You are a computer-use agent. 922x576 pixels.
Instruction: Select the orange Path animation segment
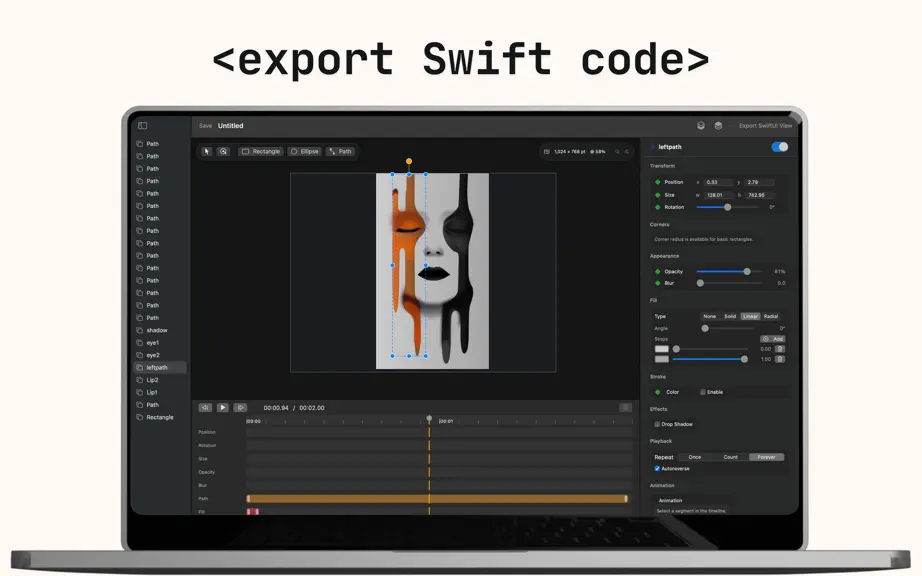coord(437,498)
